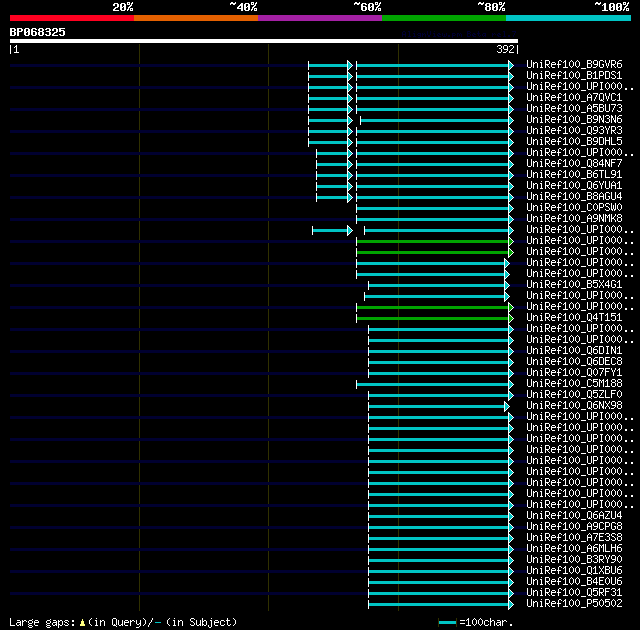Click the UniRef100_Q4T151 green alignment bar
640x630 pixels.
tap(433, 318)
